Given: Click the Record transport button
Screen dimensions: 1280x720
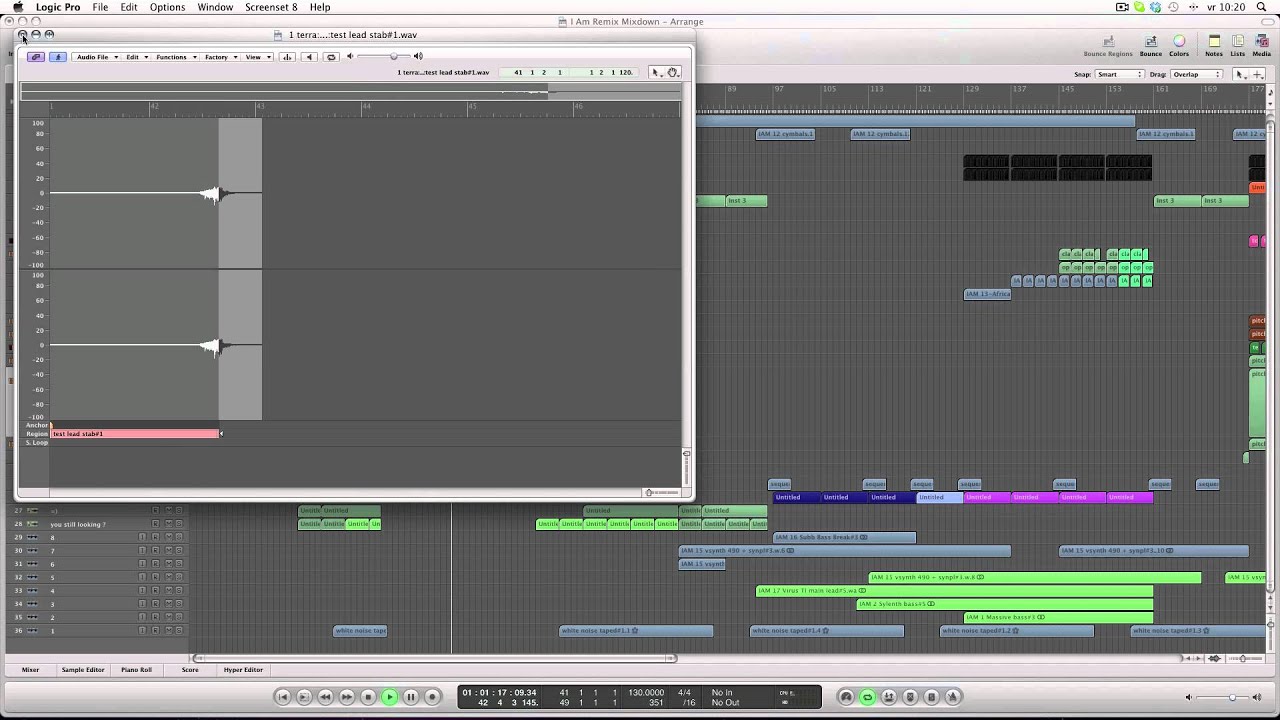Looking at the screenshot, I should point(432,697).
